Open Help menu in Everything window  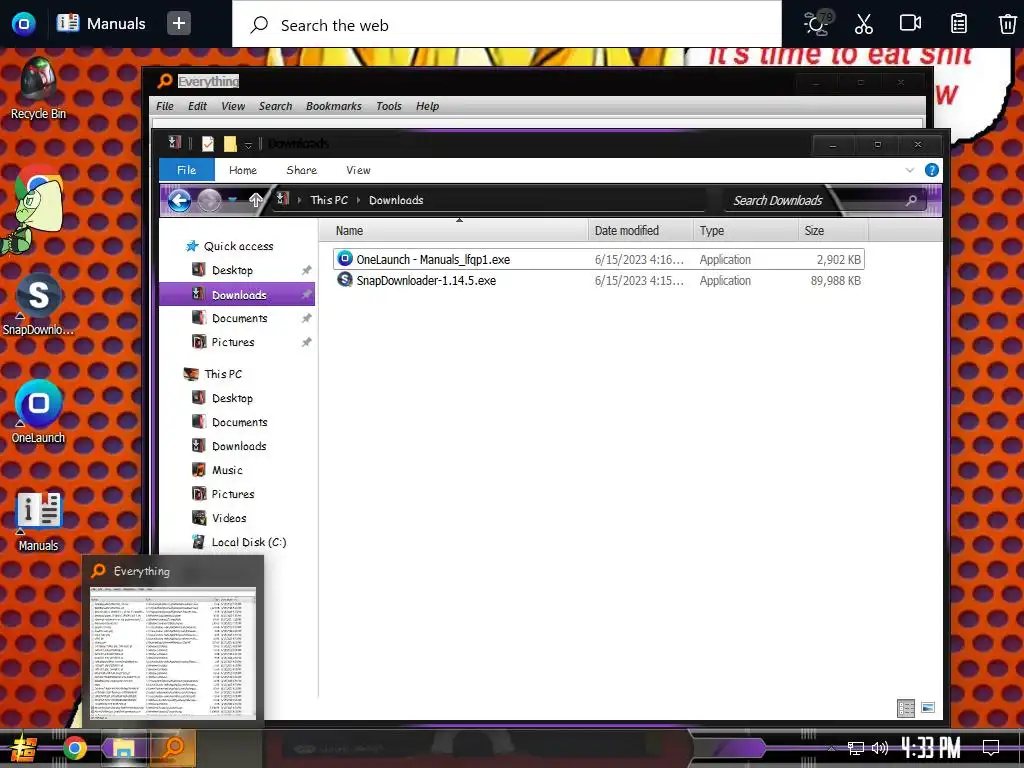pos(427,106)
